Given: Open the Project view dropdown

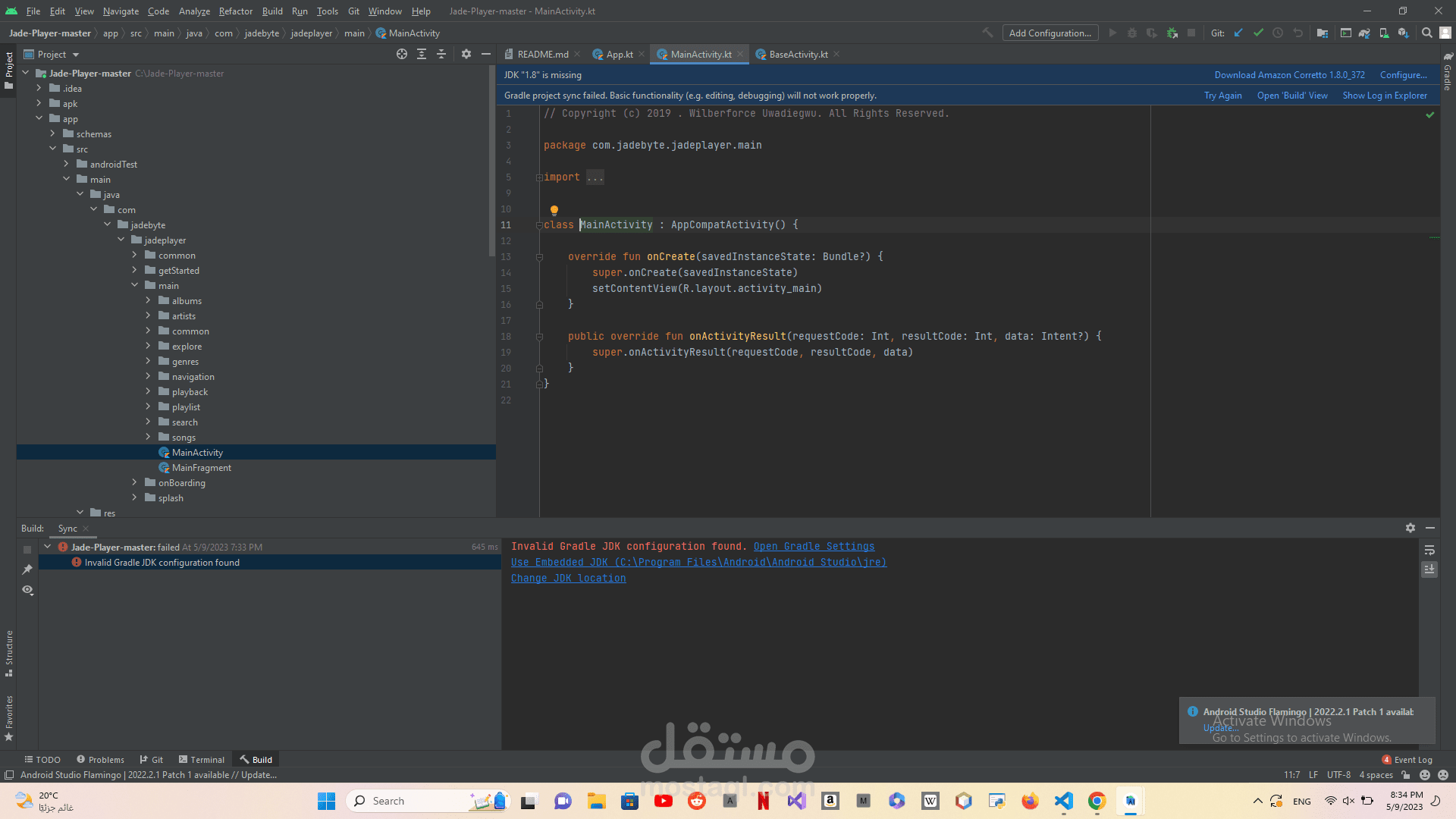Looking at the screenshot, I should [x=76, y=55].
